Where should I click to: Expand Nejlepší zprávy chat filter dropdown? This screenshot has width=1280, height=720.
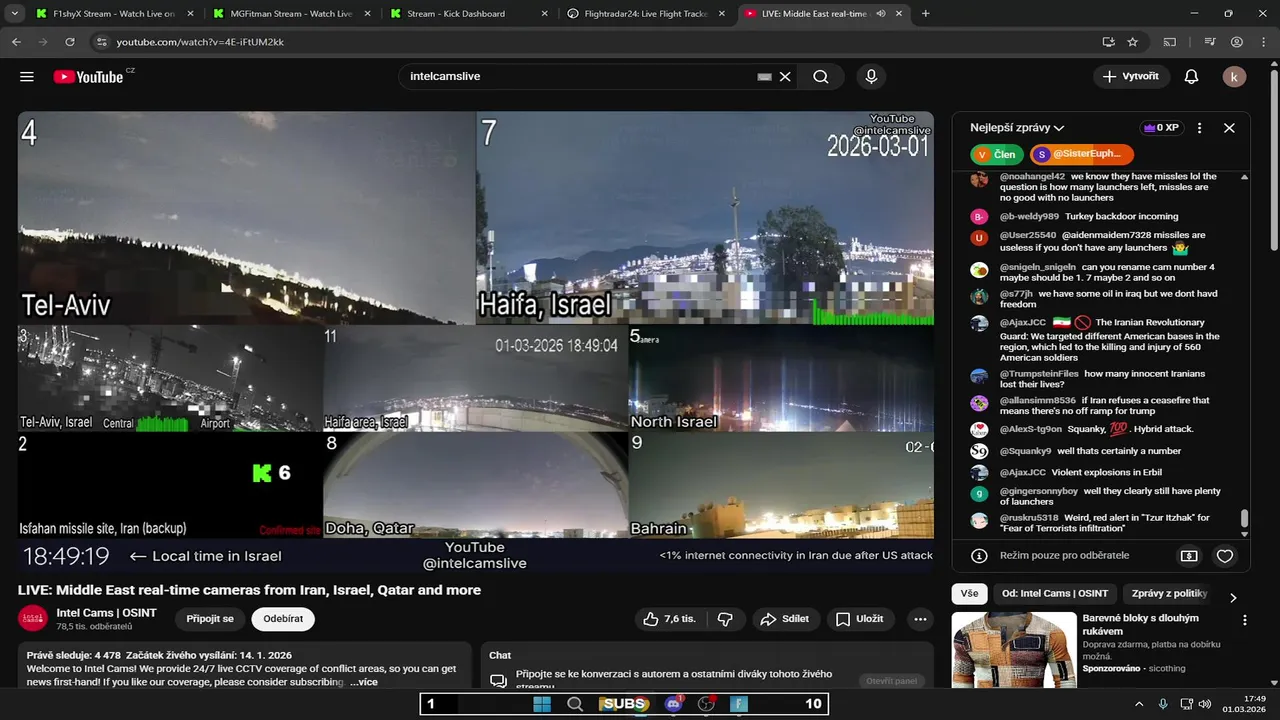click(x=1017, y=128)
